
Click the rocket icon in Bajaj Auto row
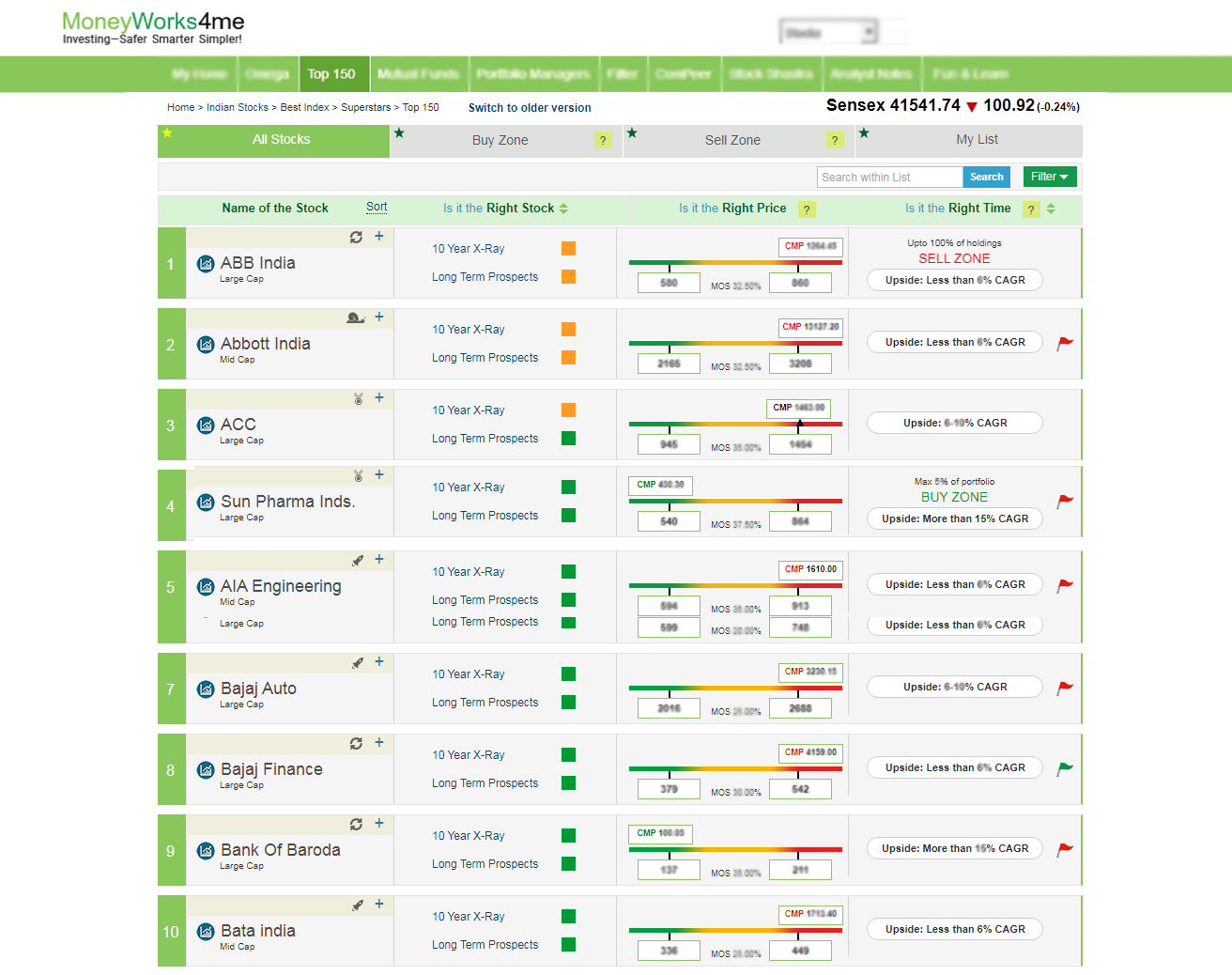[x=357, y=663]
